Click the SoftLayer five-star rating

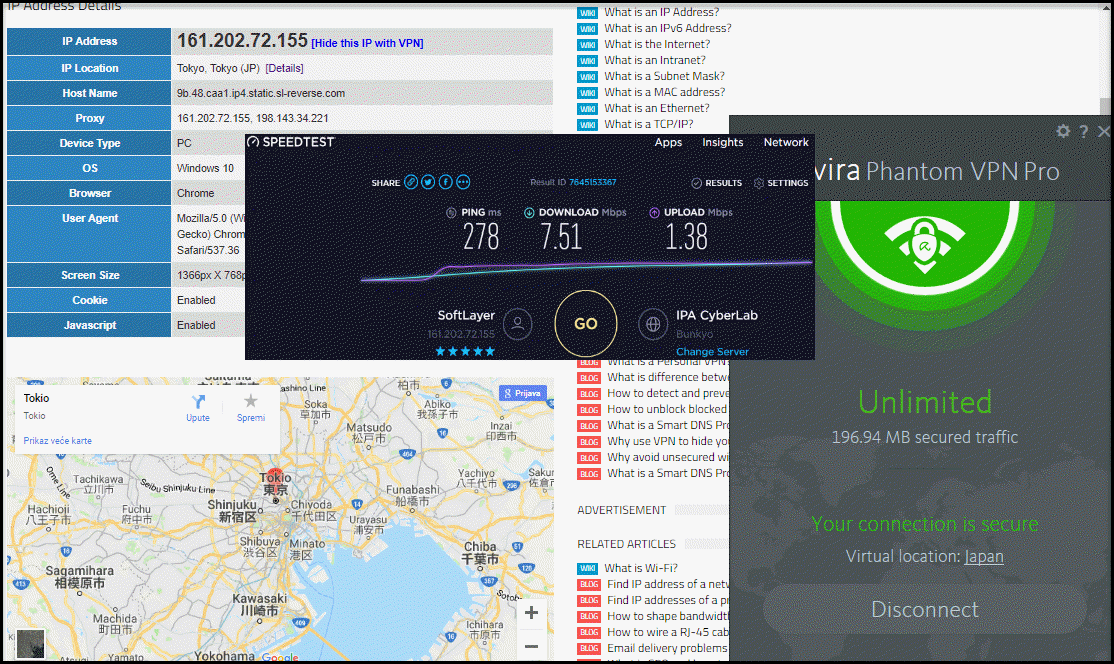point(465,351)
